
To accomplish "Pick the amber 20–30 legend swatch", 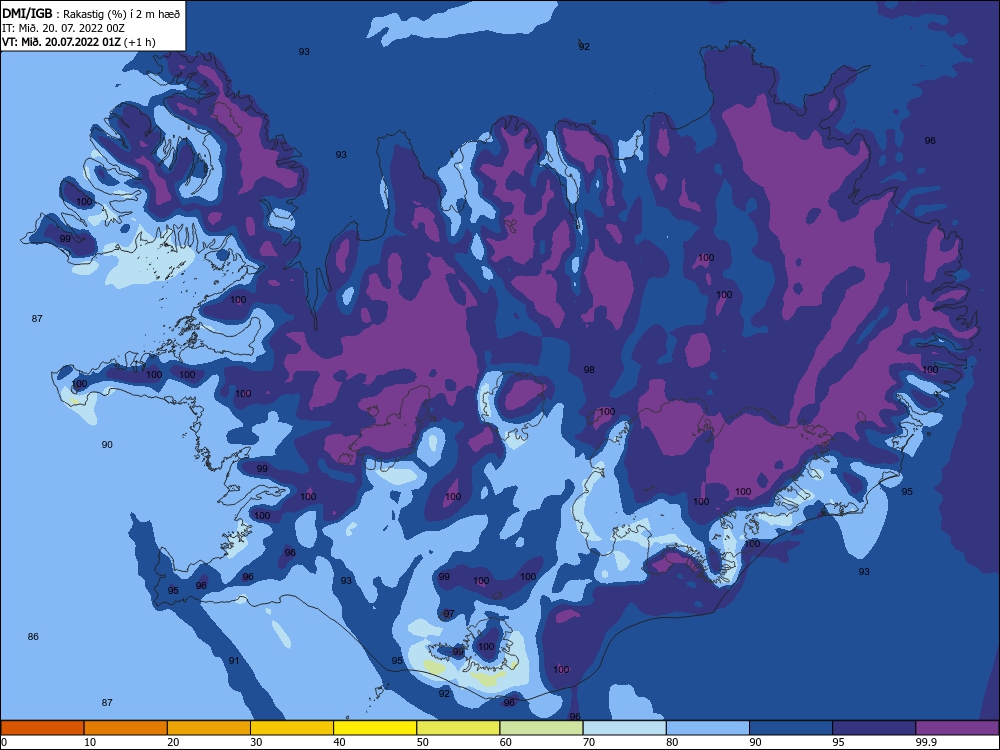I will [x=209, y=728].
